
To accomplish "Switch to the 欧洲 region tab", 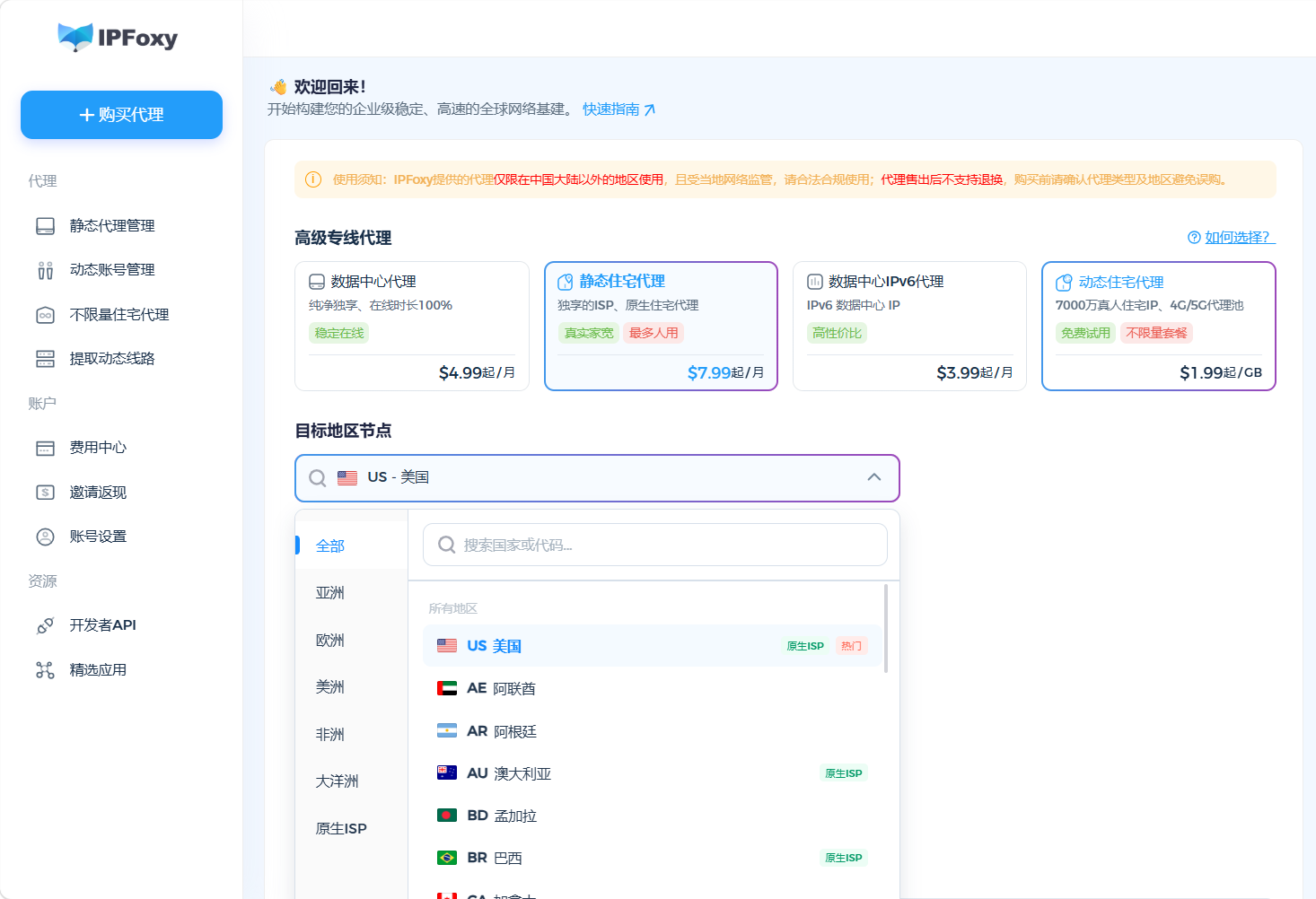I will click(x=352, y=641).
